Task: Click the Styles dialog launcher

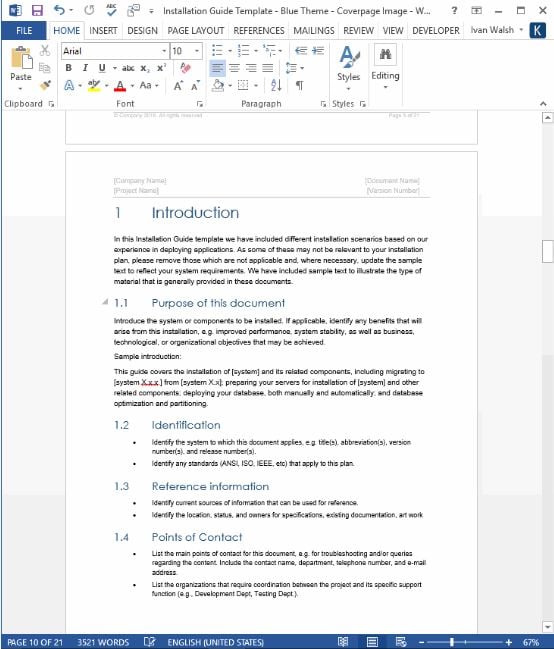Action: pyautogui.click(x=363, y=104)
